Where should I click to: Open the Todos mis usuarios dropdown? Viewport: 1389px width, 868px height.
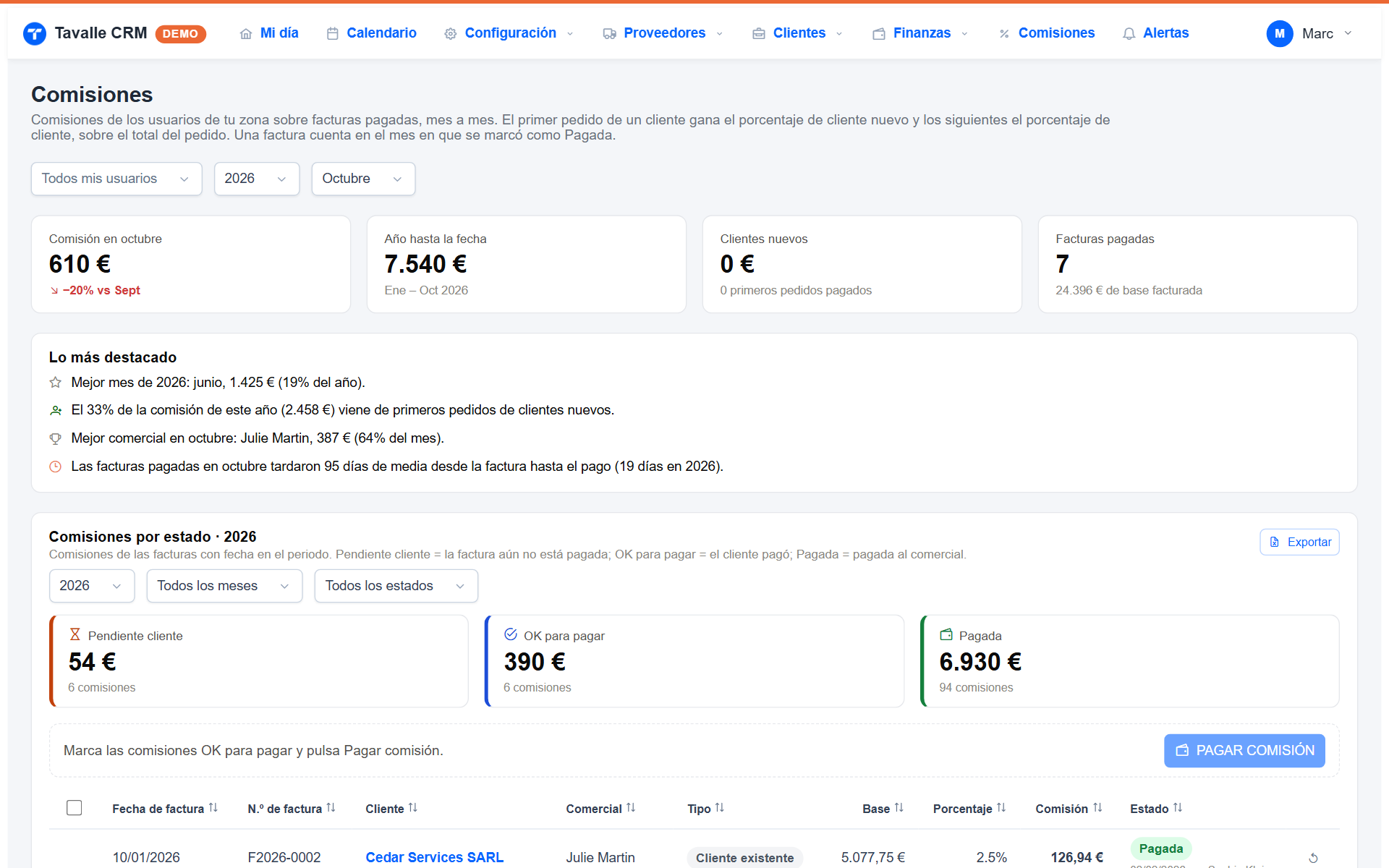(116, 179)
